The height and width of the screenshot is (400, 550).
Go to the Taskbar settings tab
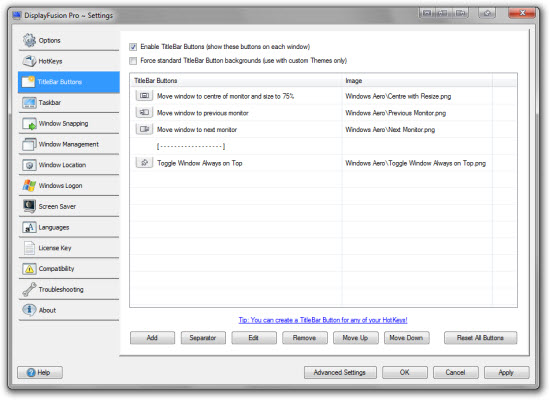(x=69, y=102)
